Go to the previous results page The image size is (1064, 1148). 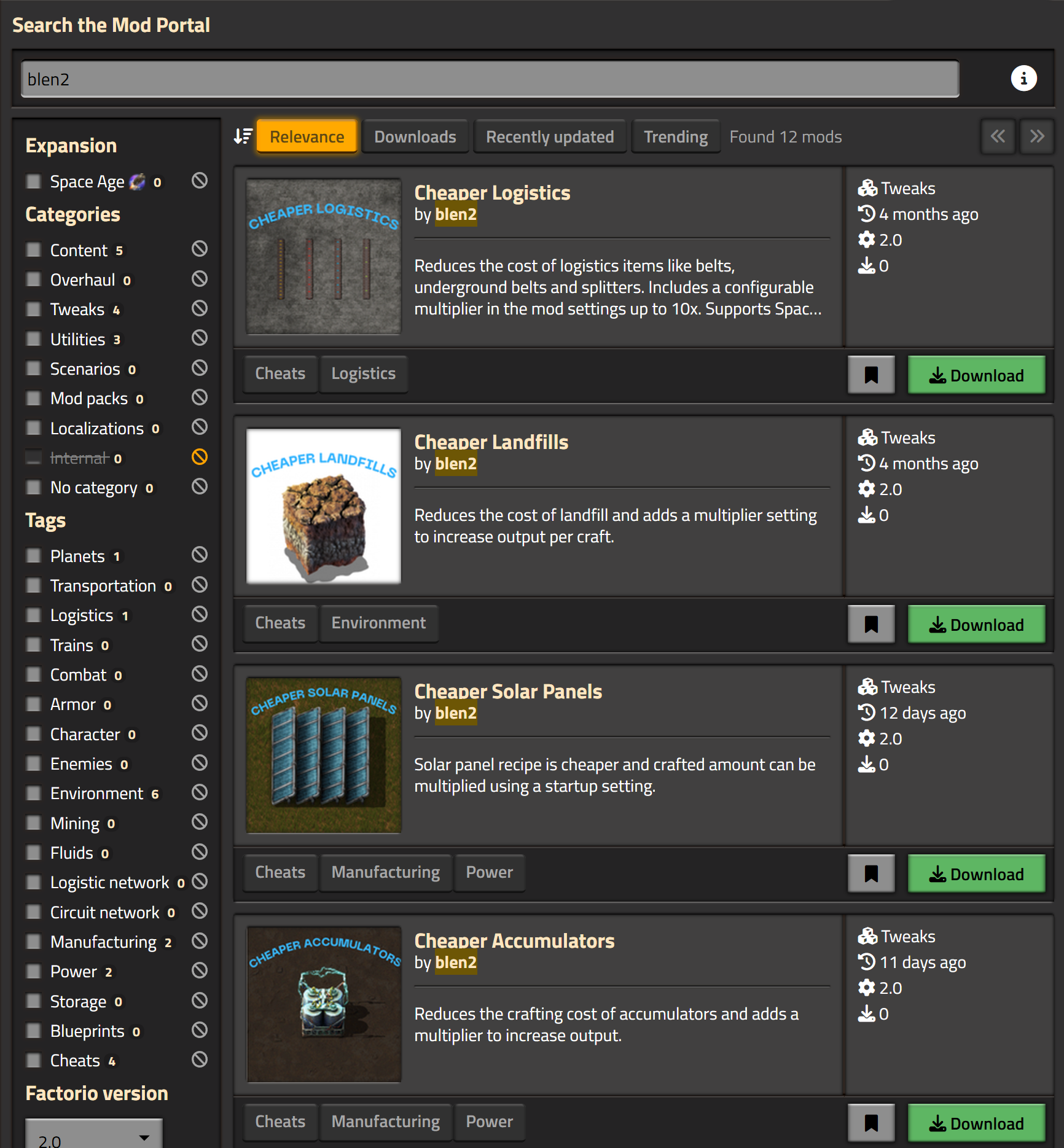coord(997,136)
